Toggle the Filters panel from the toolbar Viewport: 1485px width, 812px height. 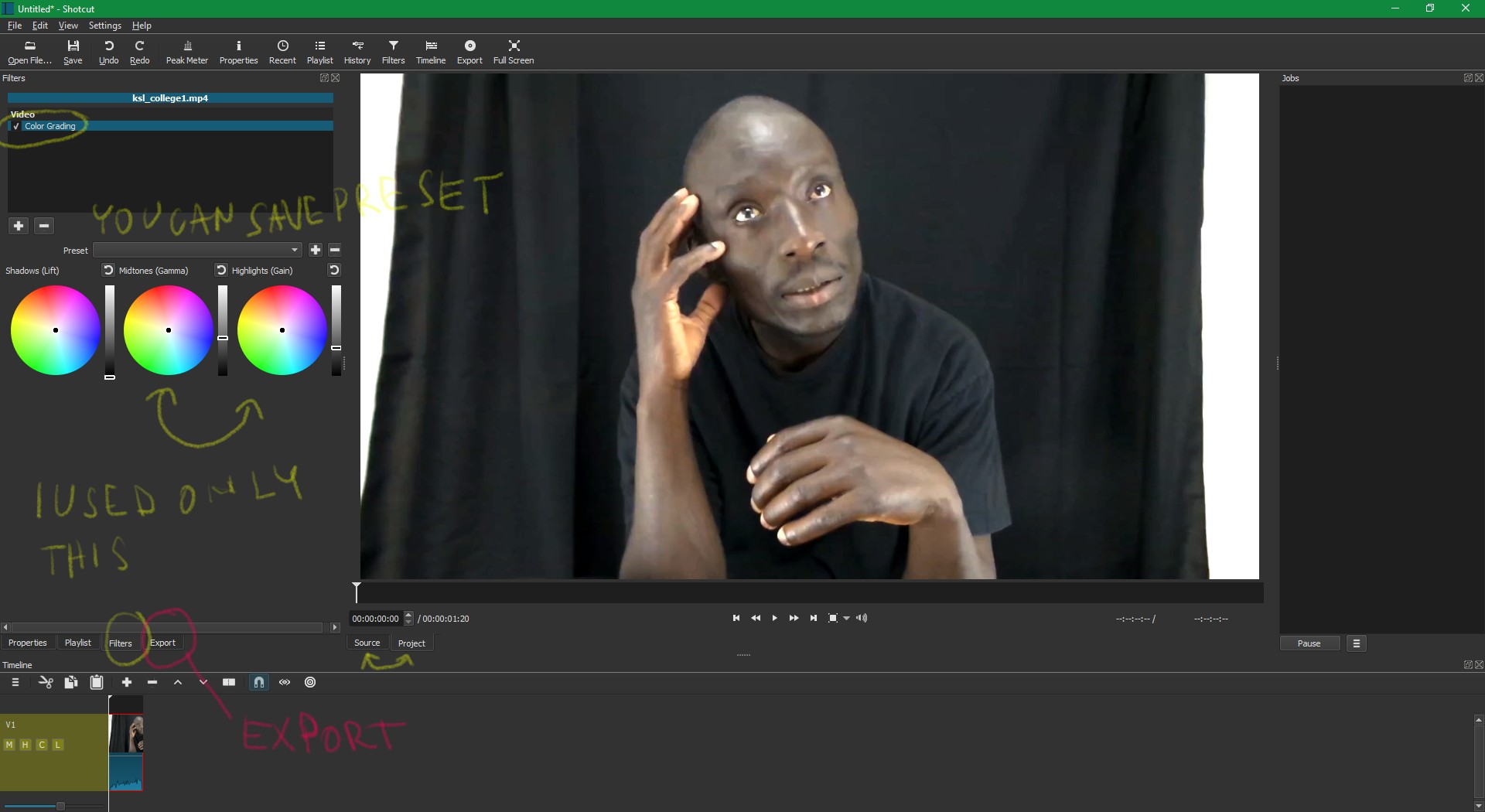(394, 52)
